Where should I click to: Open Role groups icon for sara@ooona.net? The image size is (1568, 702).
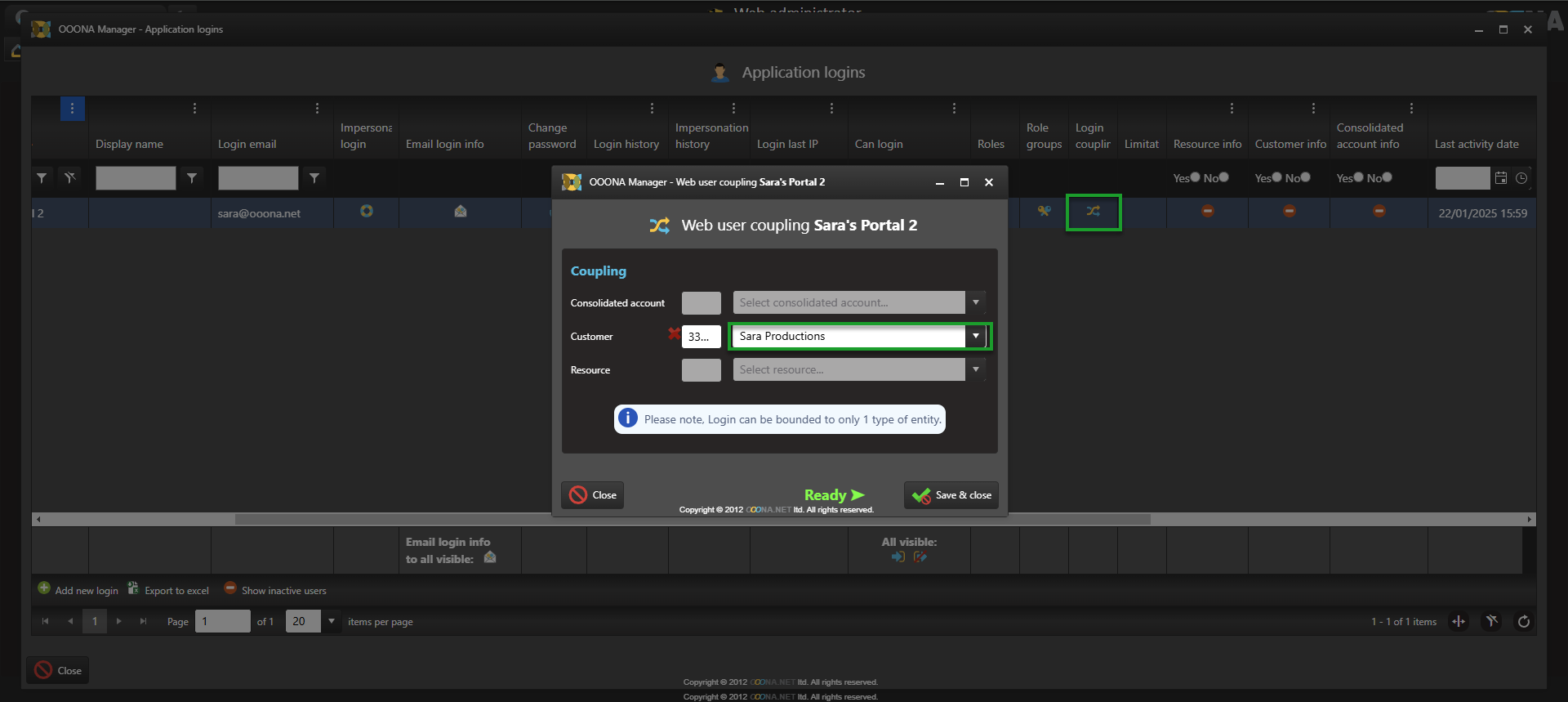click(x=1044, y=212)
